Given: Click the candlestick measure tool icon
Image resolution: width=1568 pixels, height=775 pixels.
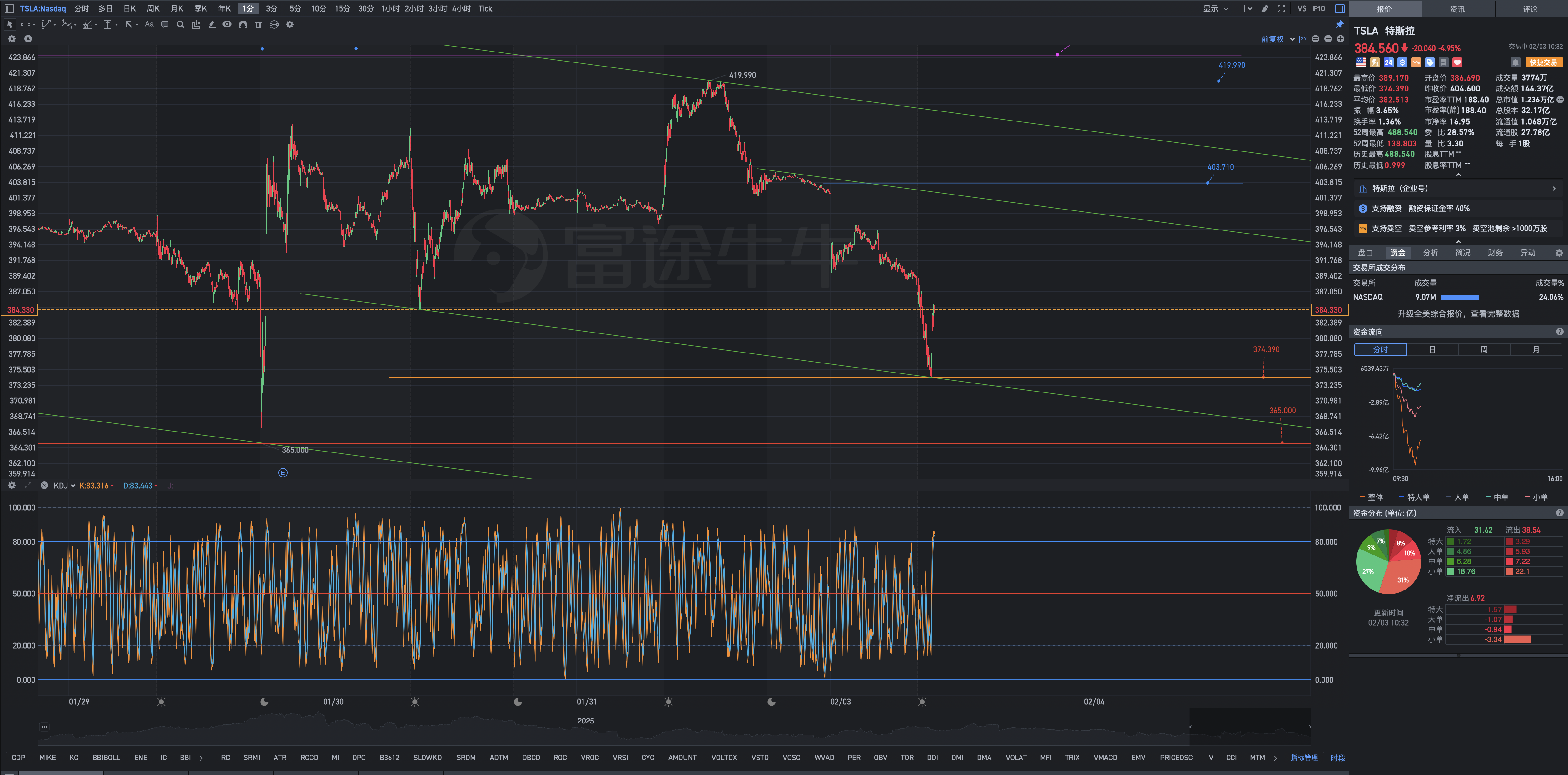Looking at the screenshot, I should (x=196, y=24).
